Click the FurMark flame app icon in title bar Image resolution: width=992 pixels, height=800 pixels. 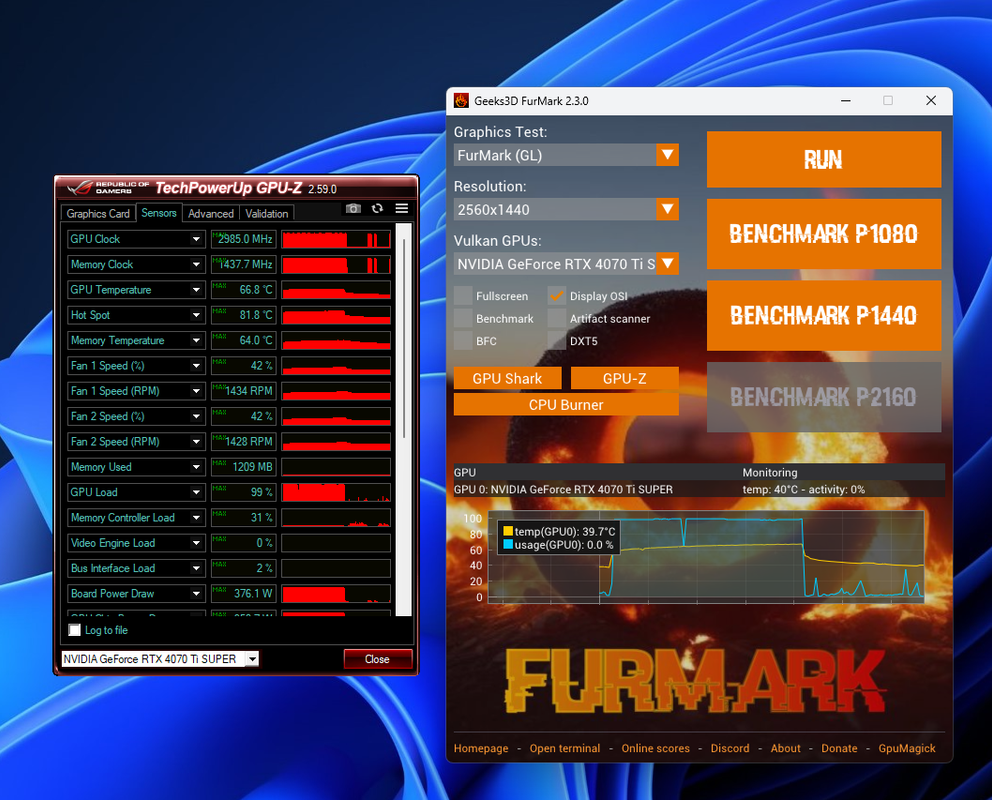(461, 101)
